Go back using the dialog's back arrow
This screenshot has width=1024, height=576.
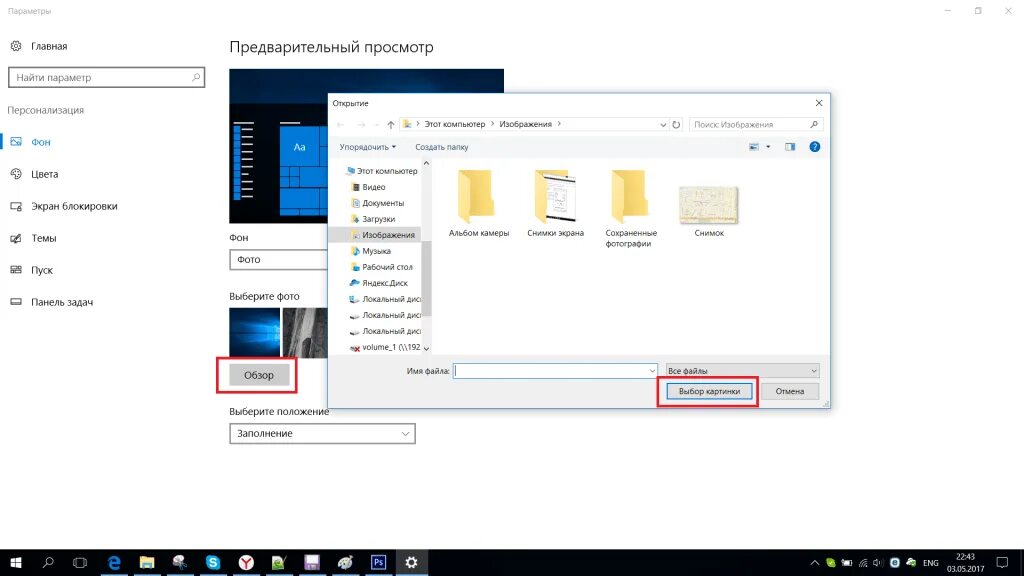[x=340, y=124]
